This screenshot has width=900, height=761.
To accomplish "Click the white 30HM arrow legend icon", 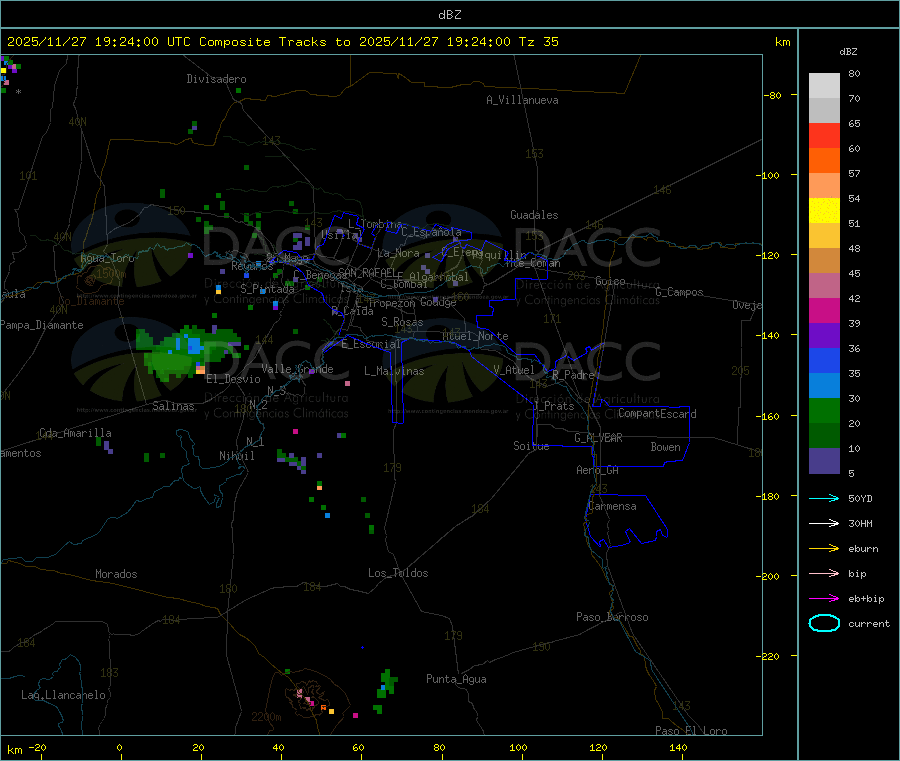I will point(824,523).
